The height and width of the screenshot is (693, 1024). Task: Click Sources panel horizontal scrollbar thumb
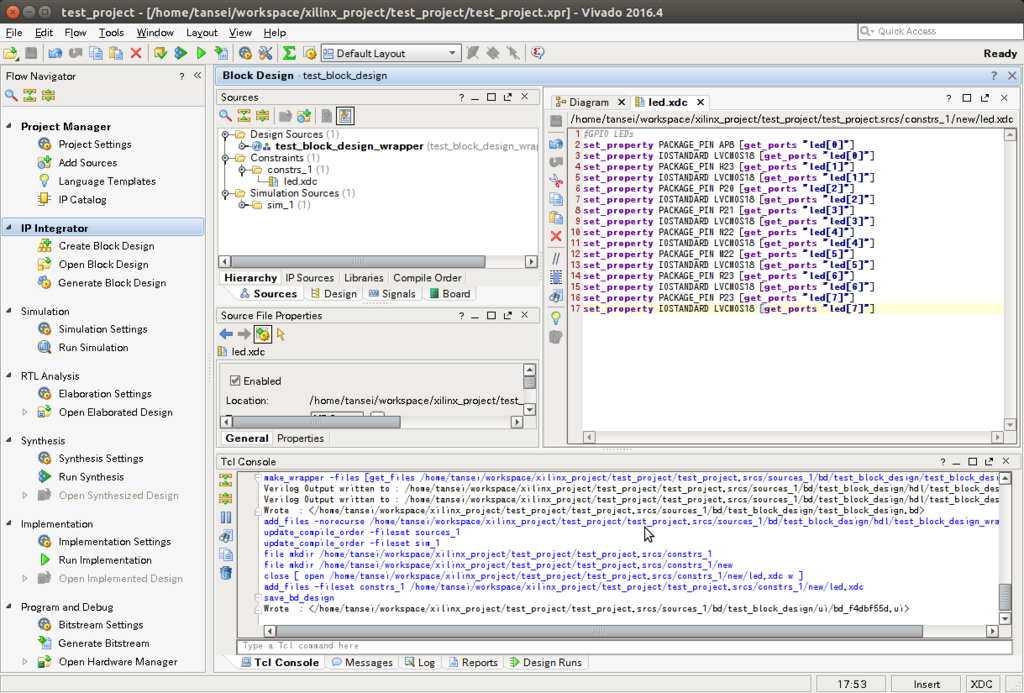pyautogui.click(x=358, y=261)
